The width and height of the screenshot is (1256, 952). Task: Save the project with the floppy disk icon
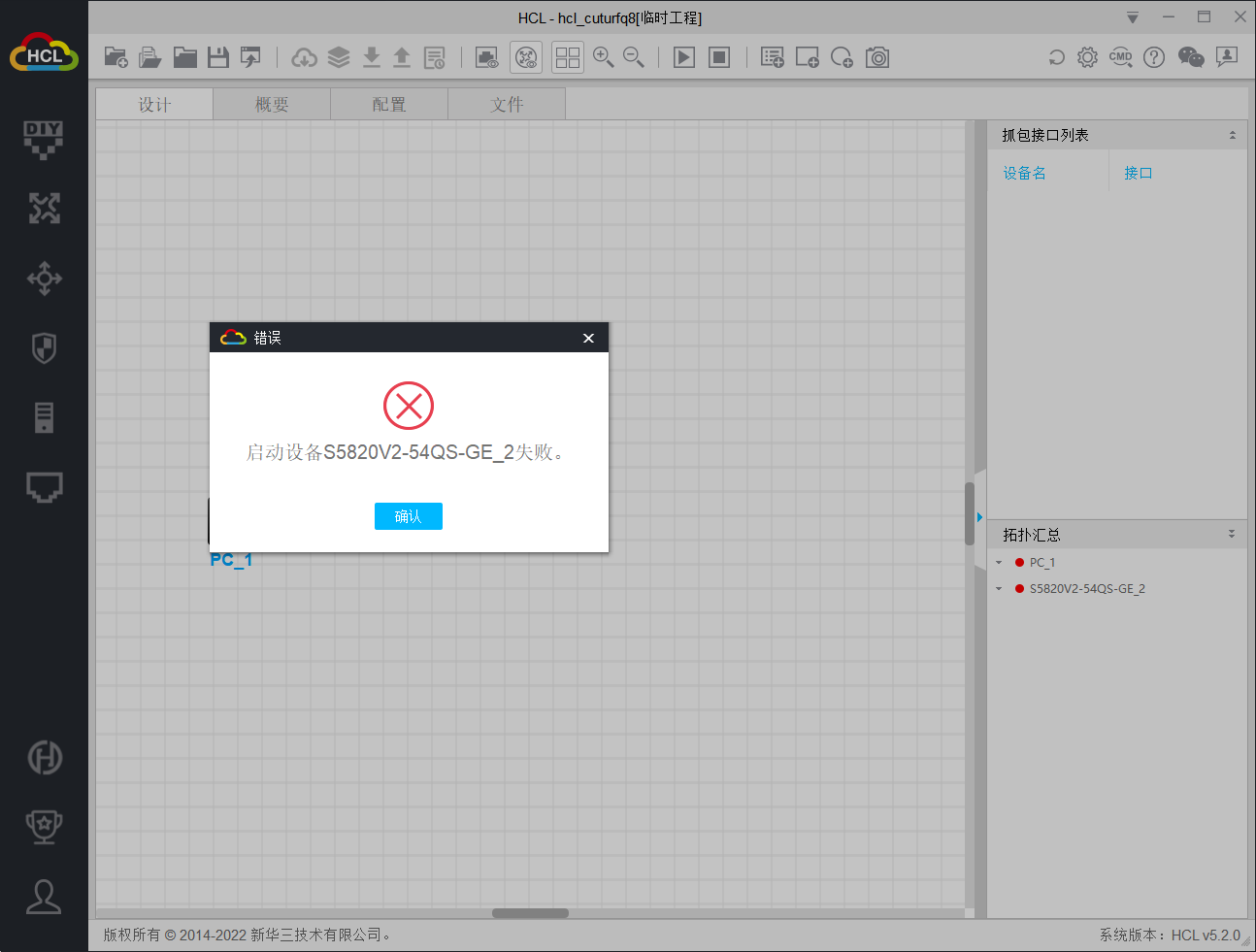[218, 58]
